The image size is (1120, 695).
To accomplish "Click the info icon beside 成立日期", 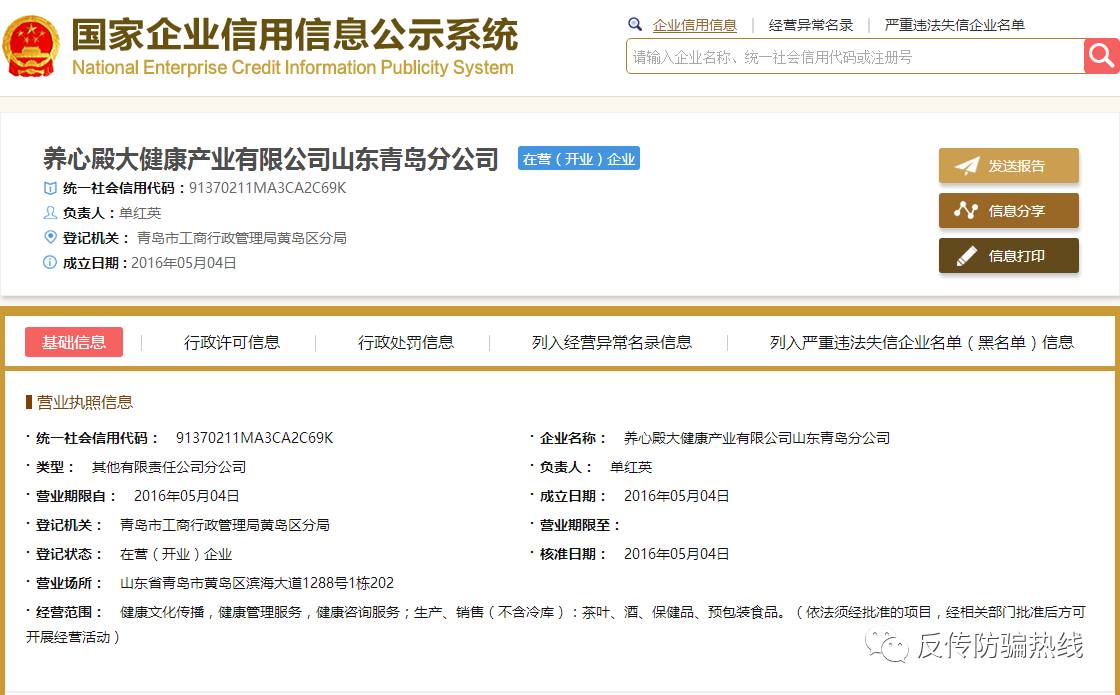I will 50,263.
